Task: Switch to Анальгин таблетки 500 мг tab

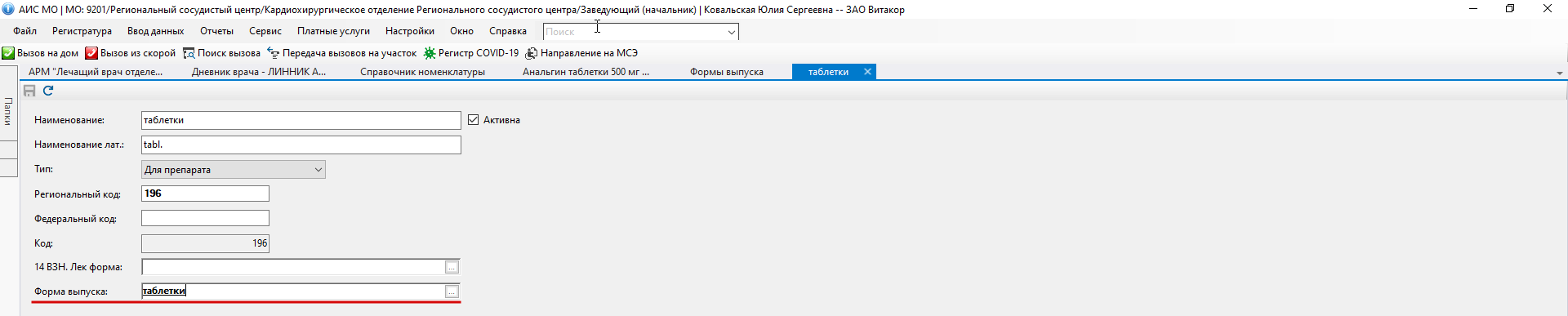Action: click(586, 72)
